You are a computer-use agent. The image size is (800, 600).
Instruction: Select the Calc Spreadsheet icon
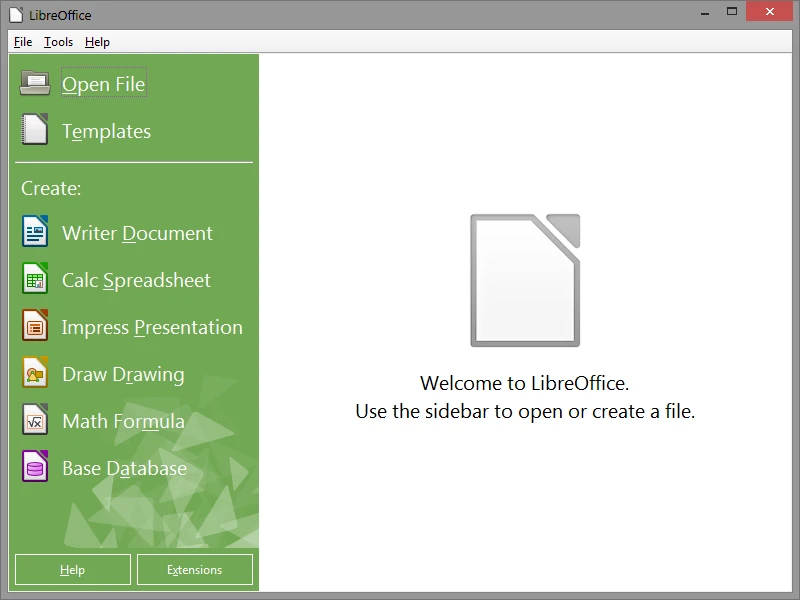coord(33,280)
